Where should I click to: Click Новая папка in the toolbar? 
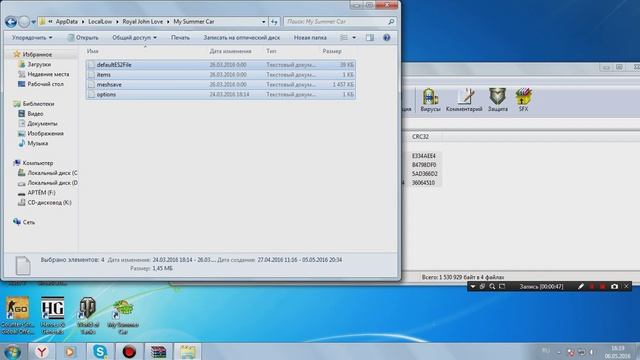coord(310,38)
